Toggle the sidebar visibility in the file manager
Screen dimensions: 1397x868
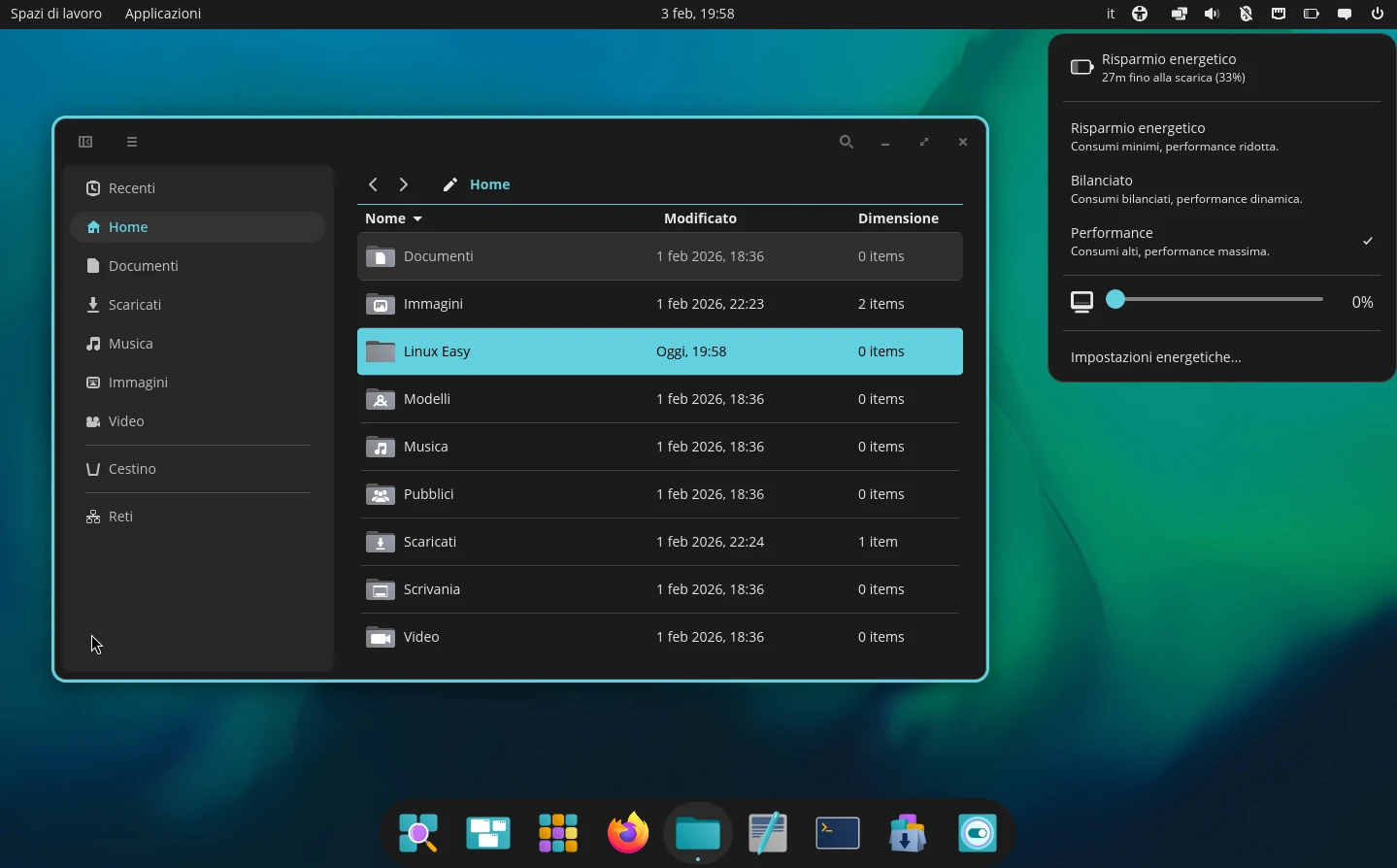click(85, 142)
